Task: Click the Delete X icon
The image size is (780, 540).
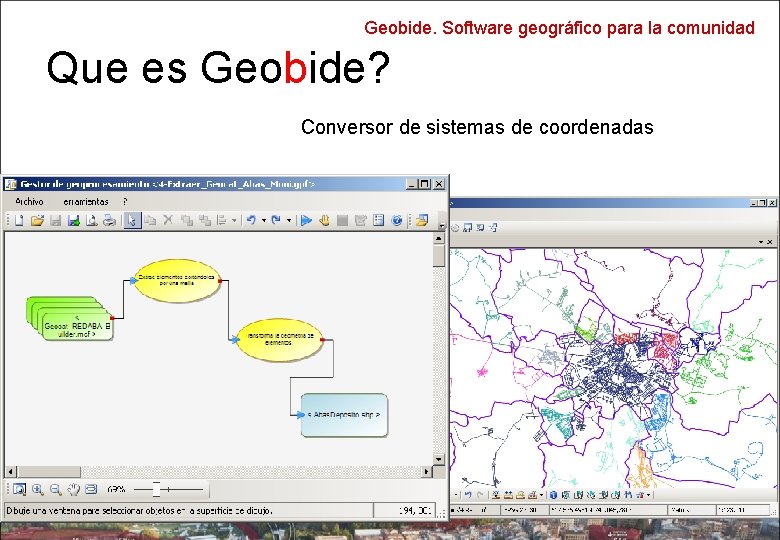Action: (x=168, y=220)
